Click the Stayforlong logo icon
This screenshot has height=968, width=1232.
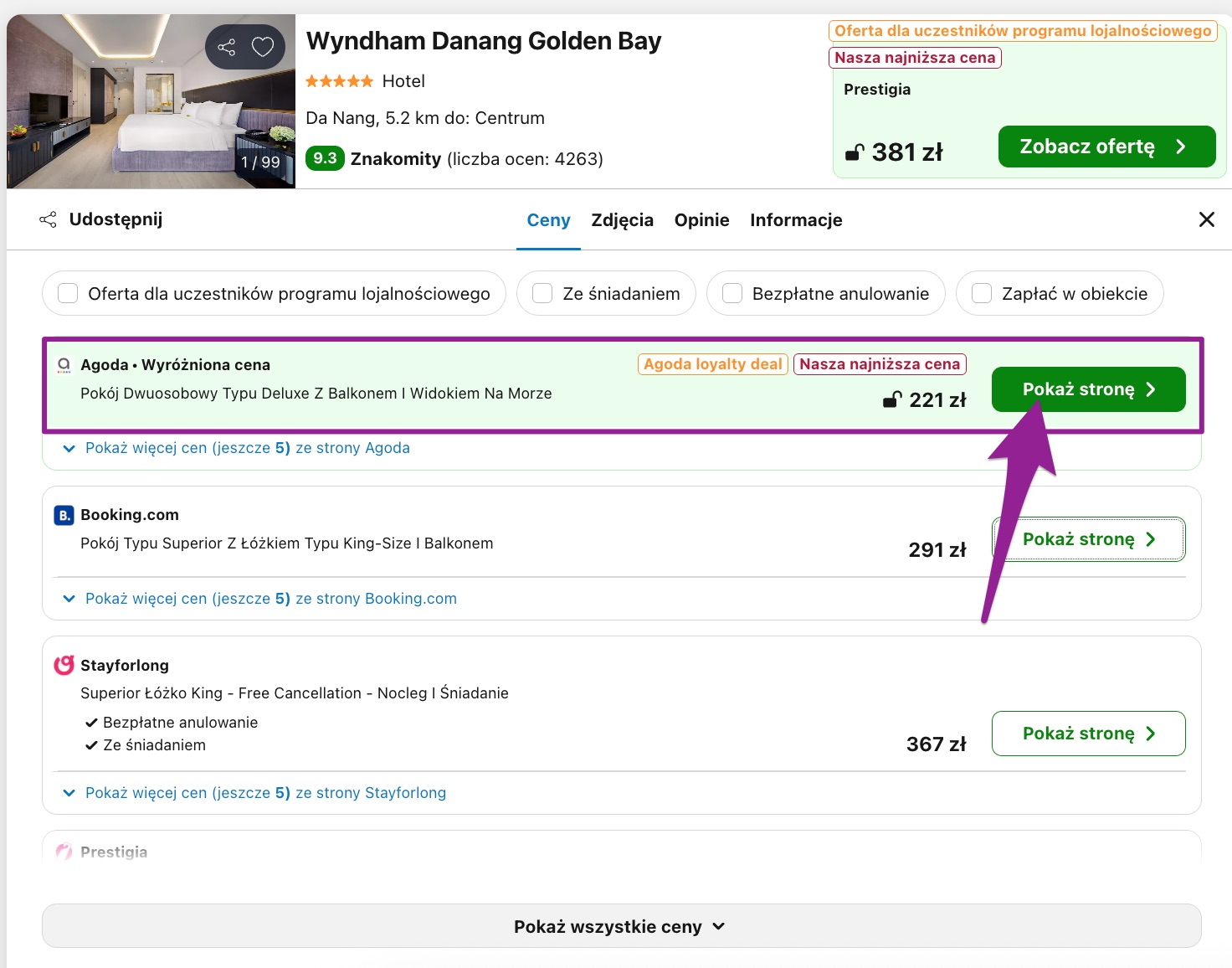[x=64, y=665]
